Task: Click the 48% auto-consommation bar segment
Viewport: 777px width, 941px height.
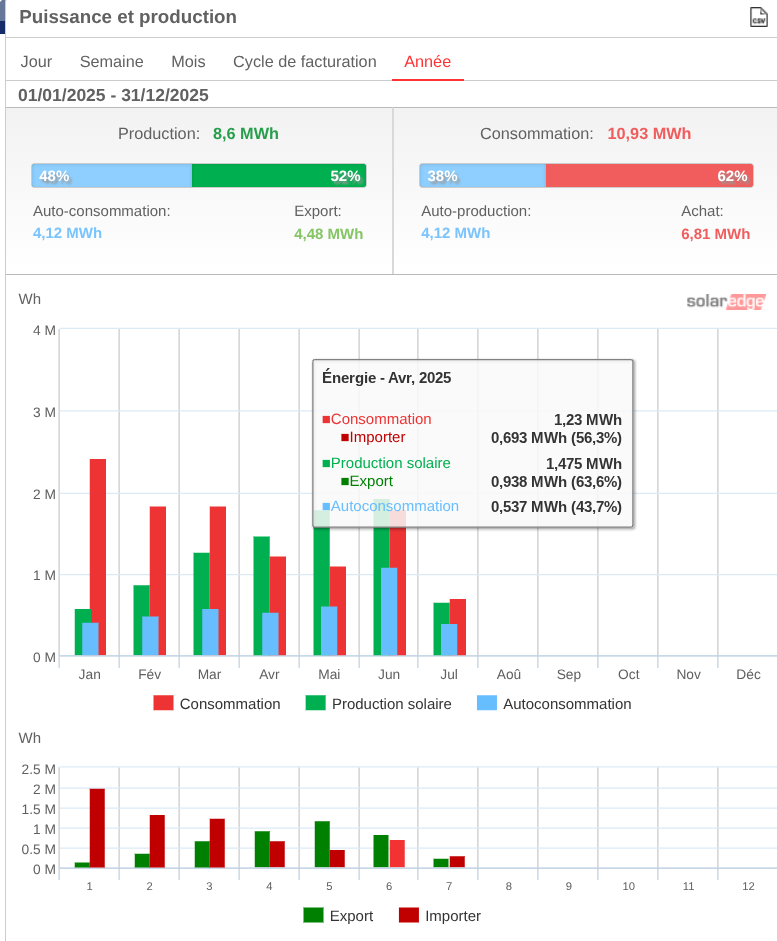Action: tap(111, 176)
